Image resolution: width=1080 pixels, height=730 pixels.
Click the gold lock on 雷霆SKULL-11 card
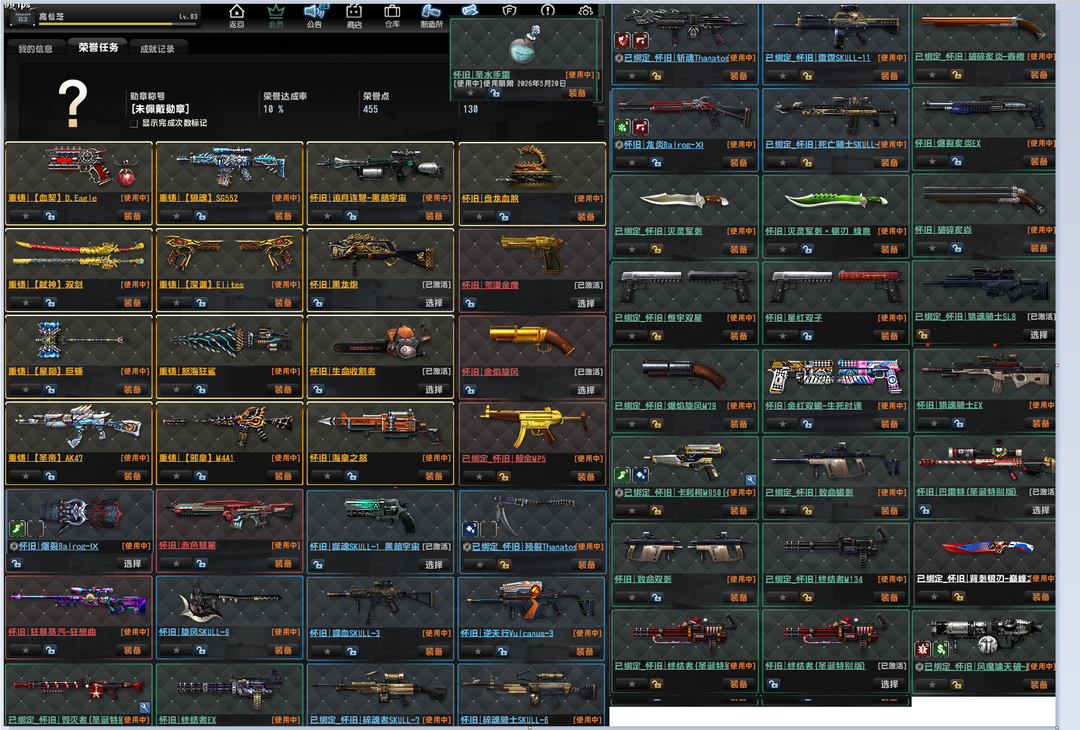[807, 76]
